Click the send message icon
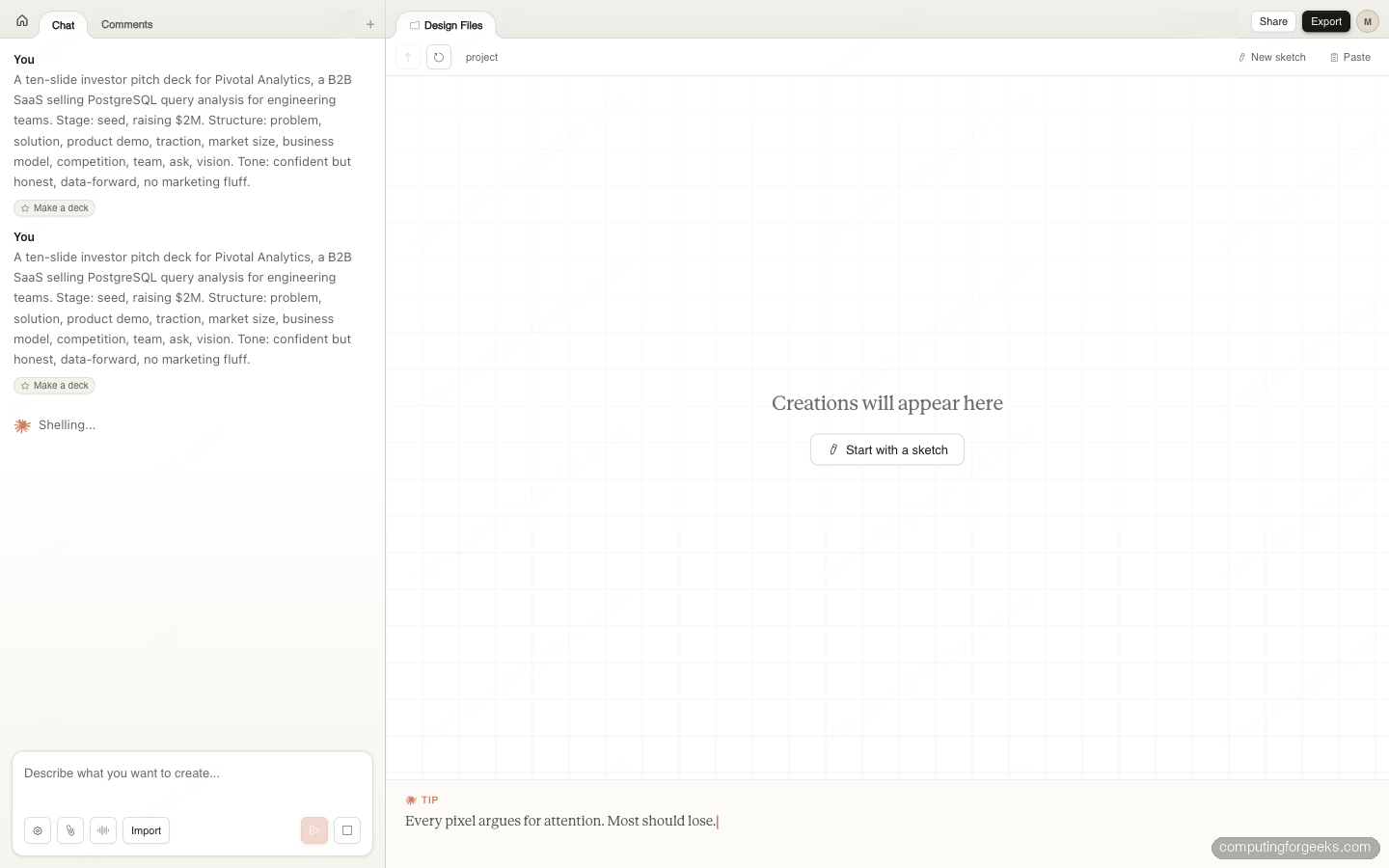Image resolution: width=1389 pixels, height=868 pixels. click(313, 830)
